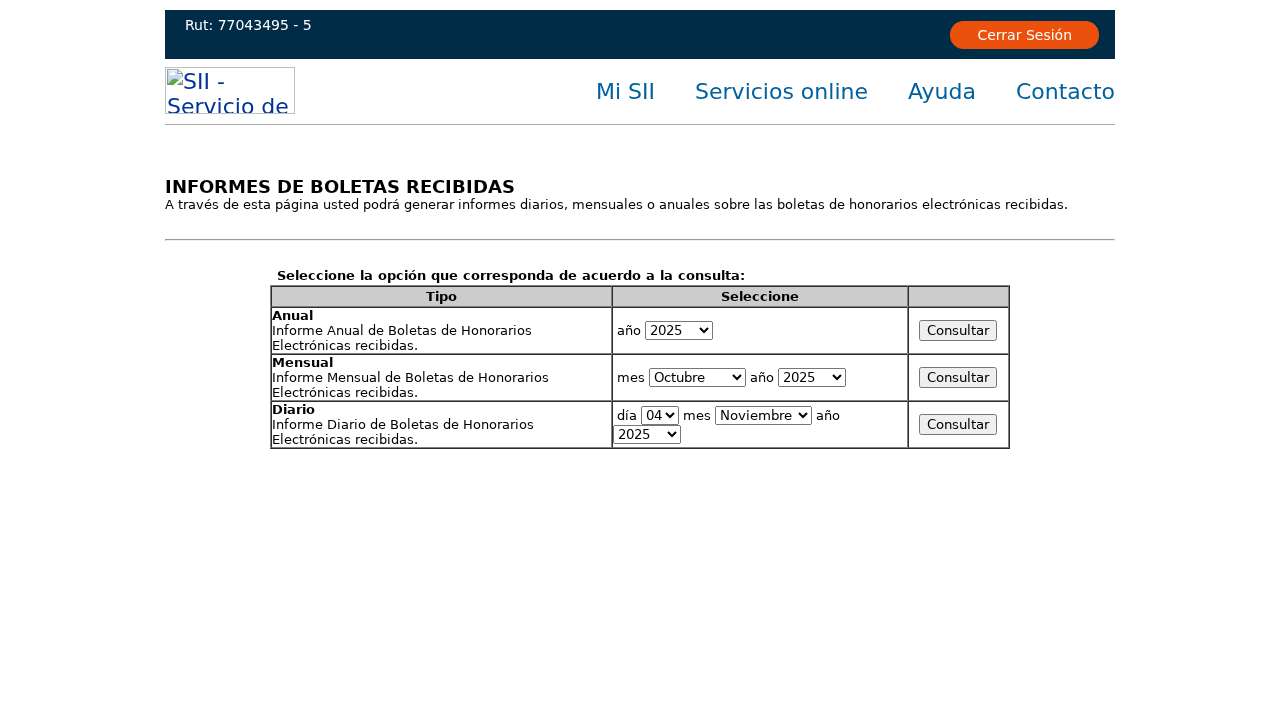Click the Tipo column header

441,297
